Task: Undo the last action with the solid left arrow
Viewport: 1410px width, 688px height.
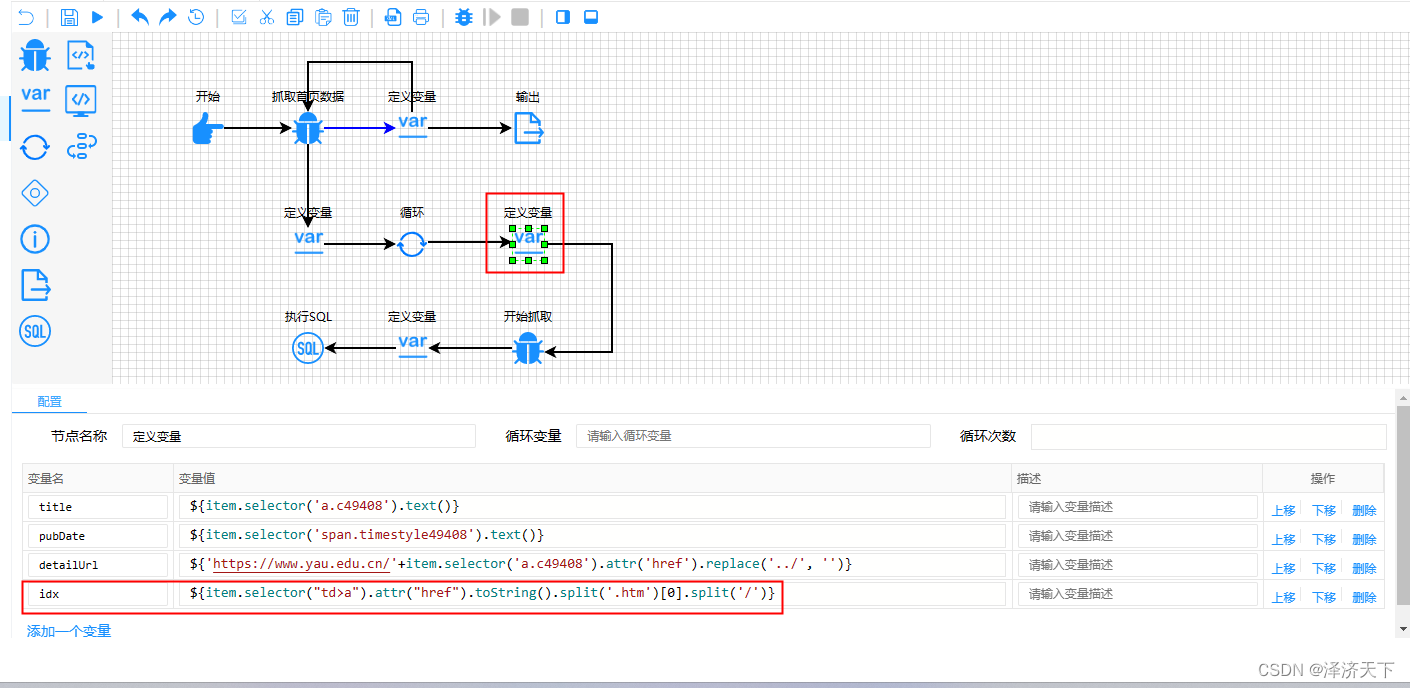Action: [x=140, y=17]
